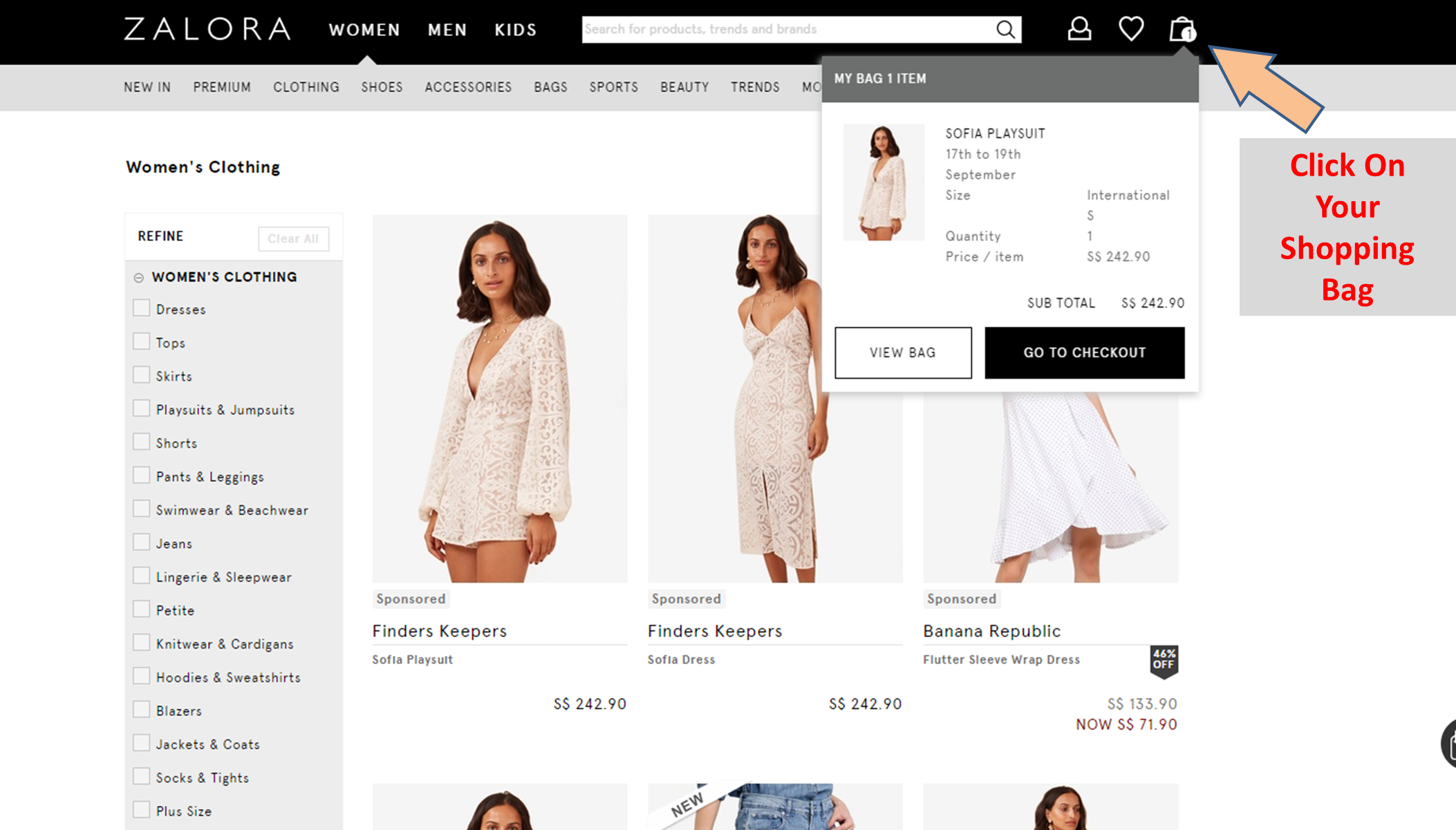Open the product tagged NEW in bottom row

[x=775, y=807]
